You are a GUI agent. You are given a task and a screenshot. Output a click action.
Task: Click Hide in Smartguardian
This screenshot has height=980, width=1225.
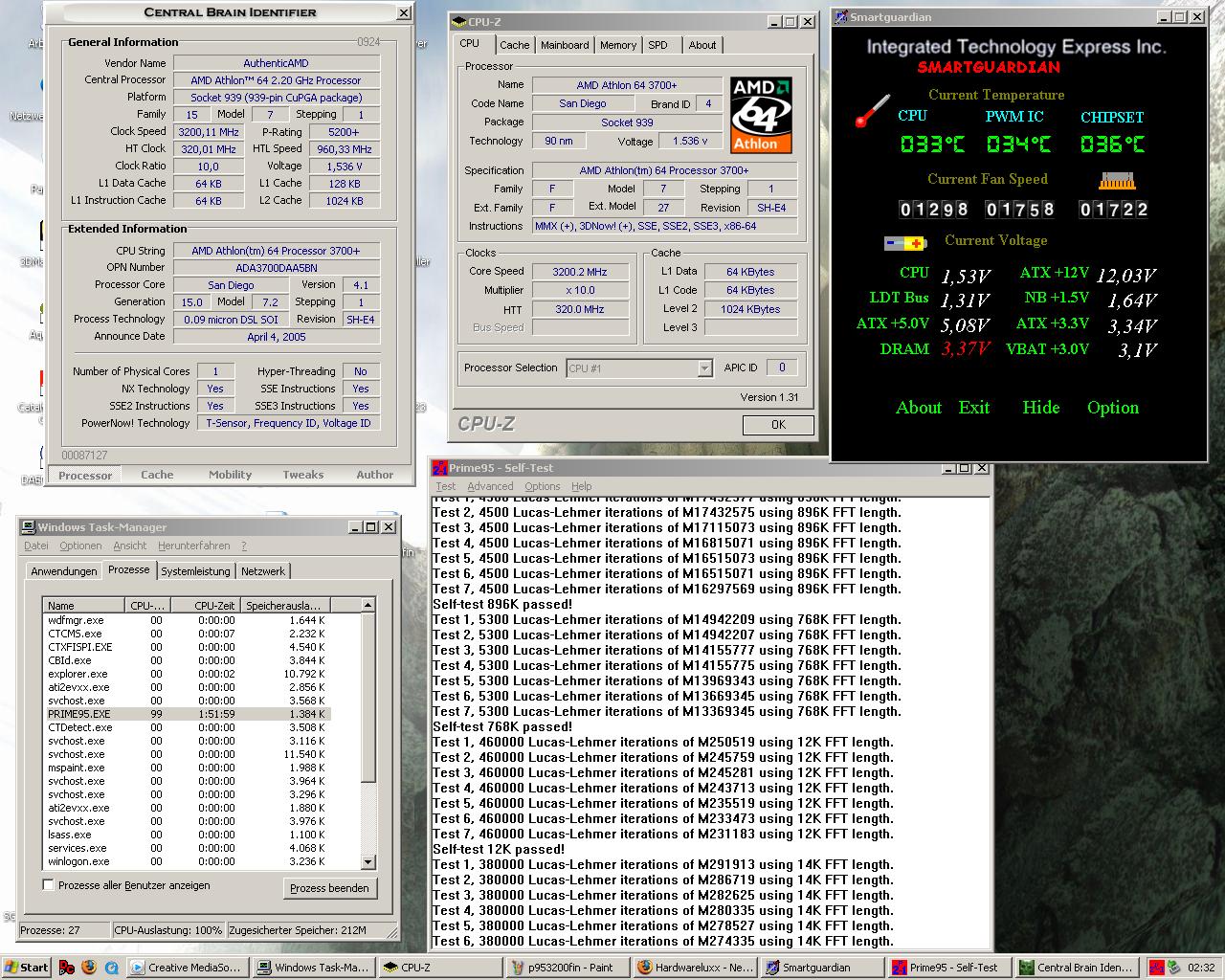(x=1041, y=408)
